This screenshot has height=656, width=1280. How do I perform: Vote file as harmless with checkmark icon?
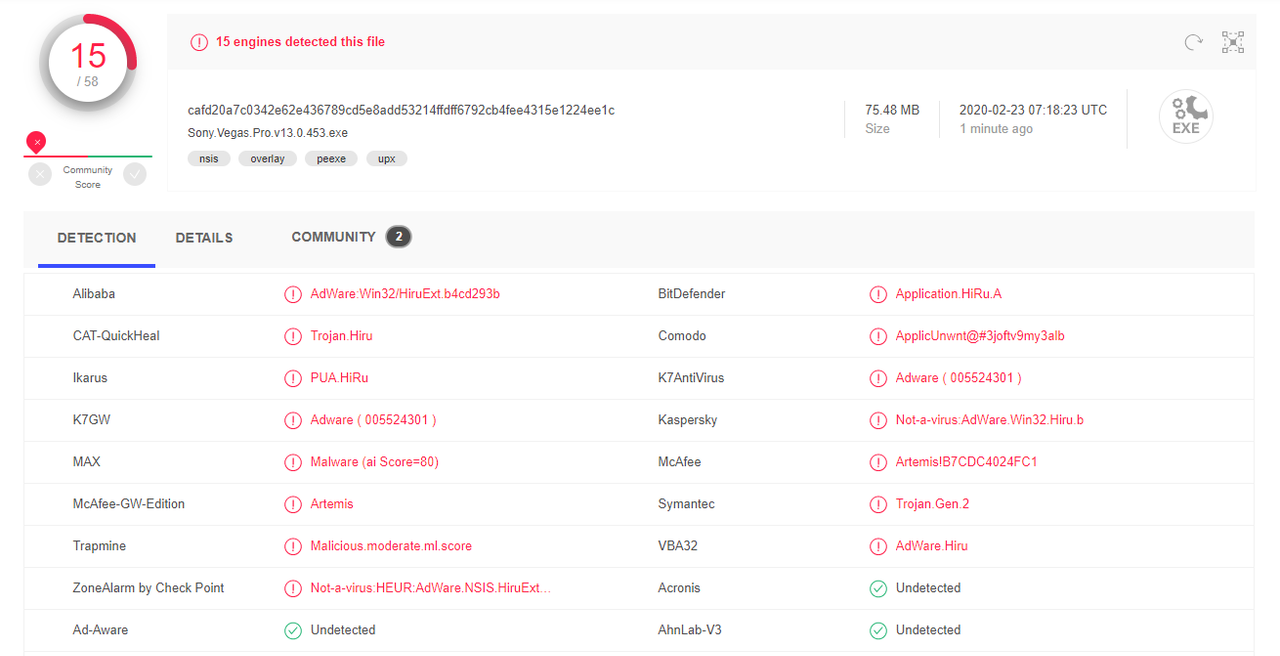click(135, 174)
